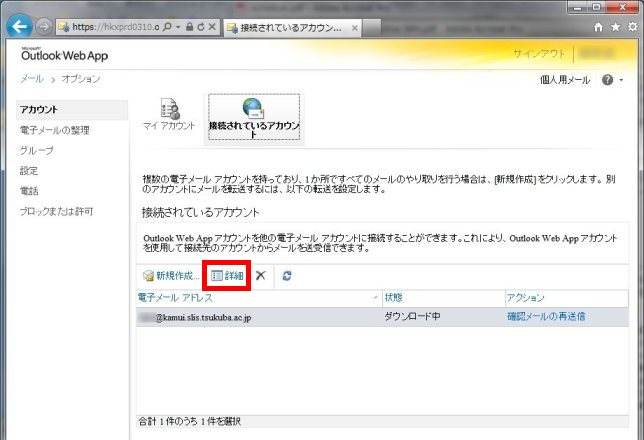
Task: Go back with the browser back arrow
Action: 19,27
